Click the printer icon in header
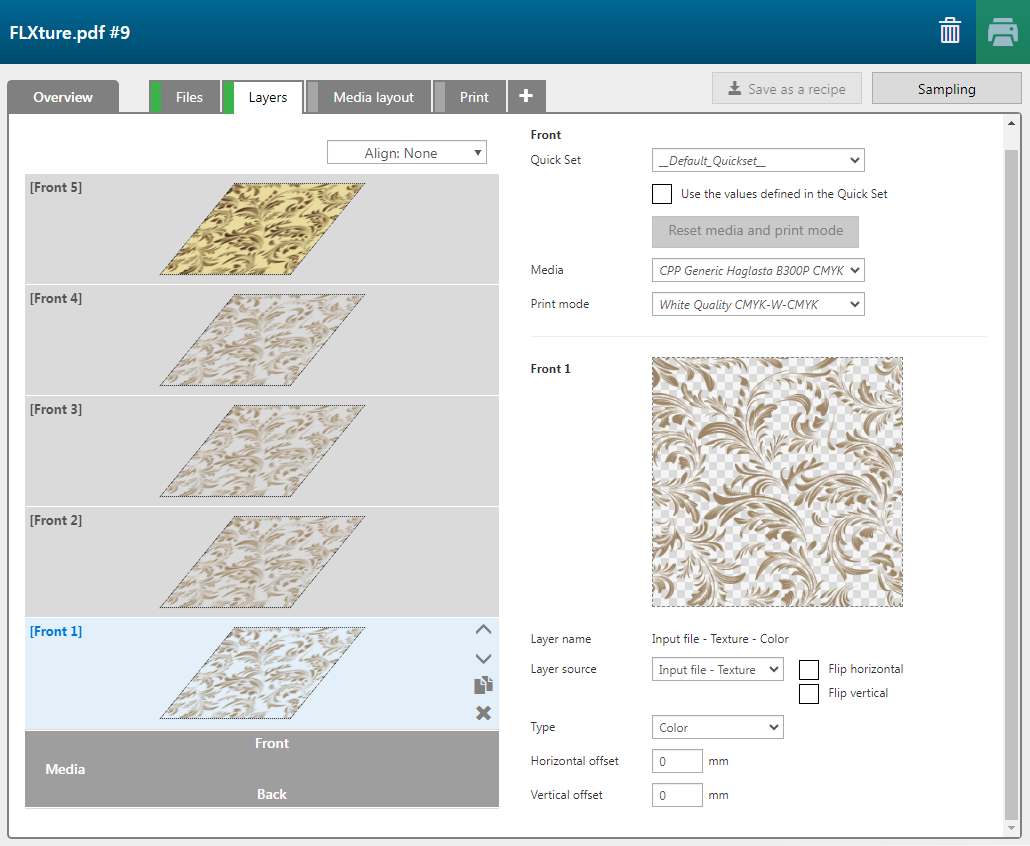 click(x=1002, y=32)
